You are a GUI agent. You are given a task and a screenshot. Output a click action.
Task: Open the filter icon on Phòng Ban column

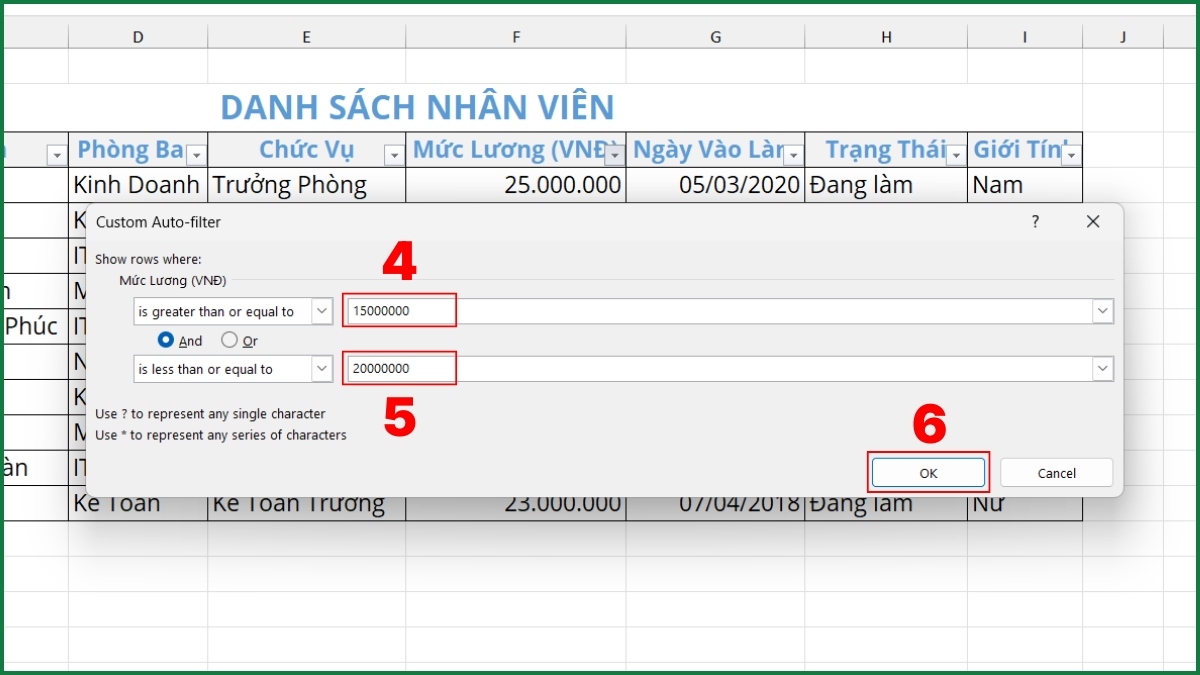[197, 153]
